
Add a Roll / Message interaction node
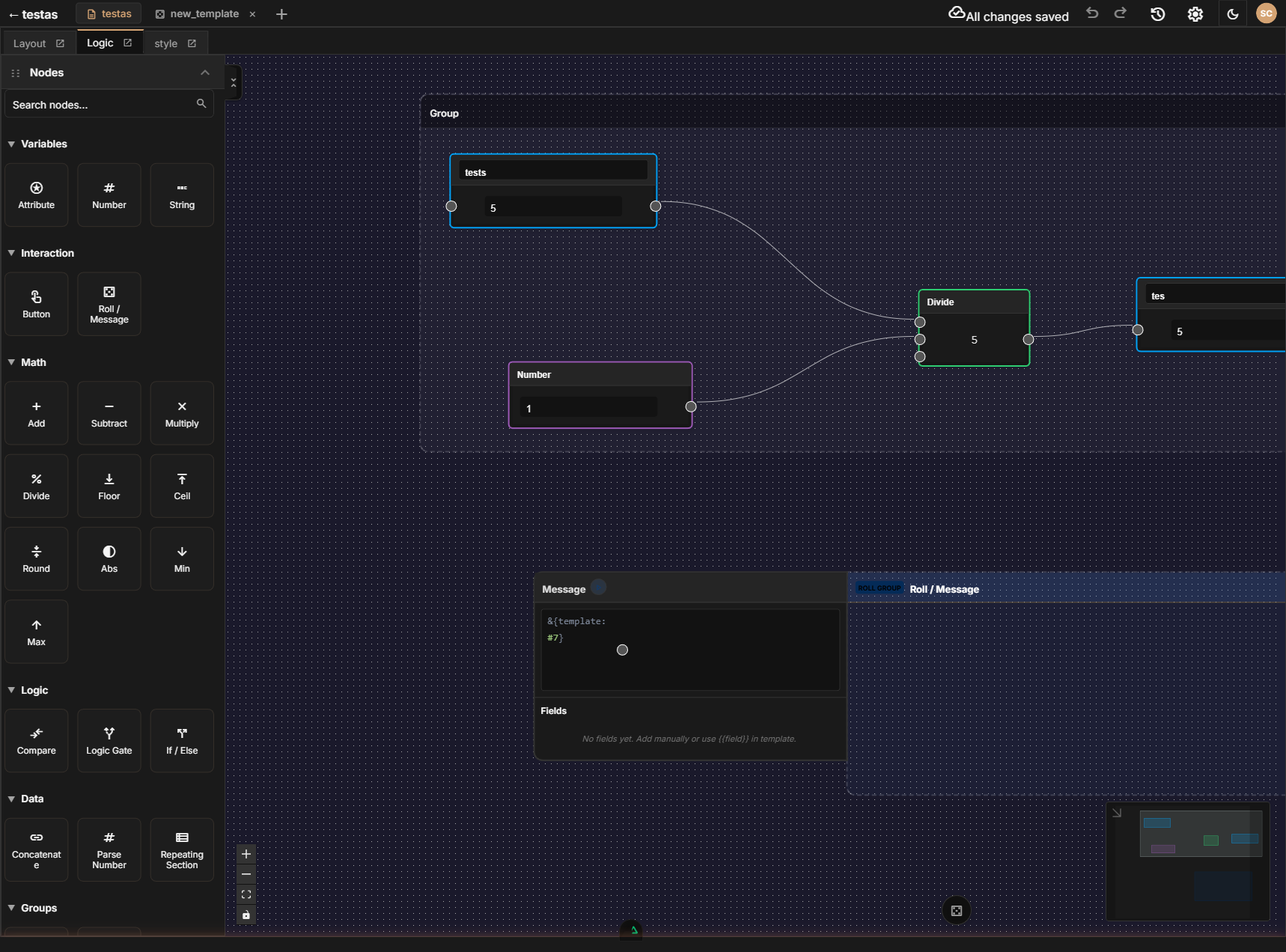tap(109, 304)
